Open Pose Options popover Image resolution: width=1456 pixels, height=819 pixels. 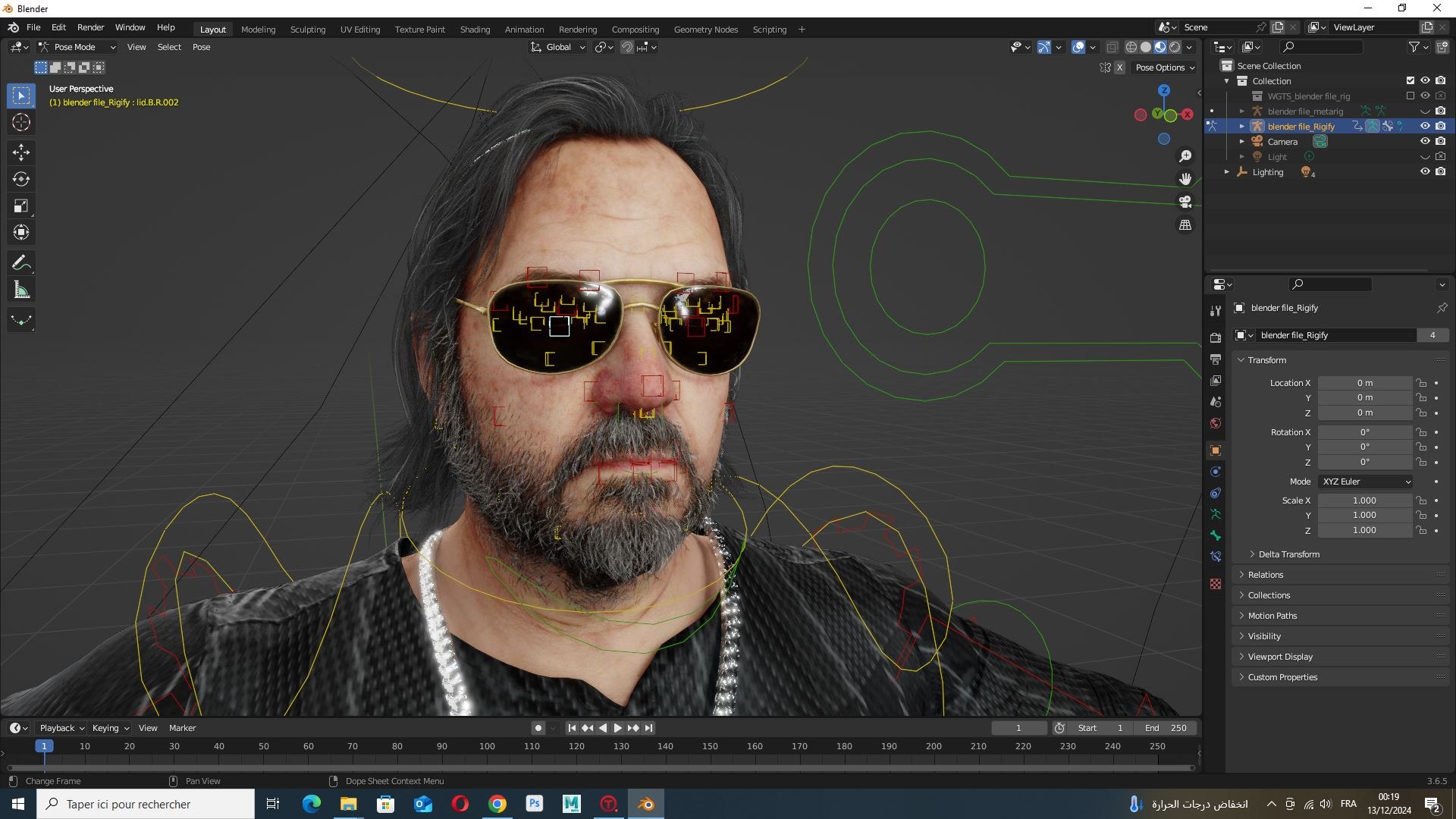point(1165,67)
